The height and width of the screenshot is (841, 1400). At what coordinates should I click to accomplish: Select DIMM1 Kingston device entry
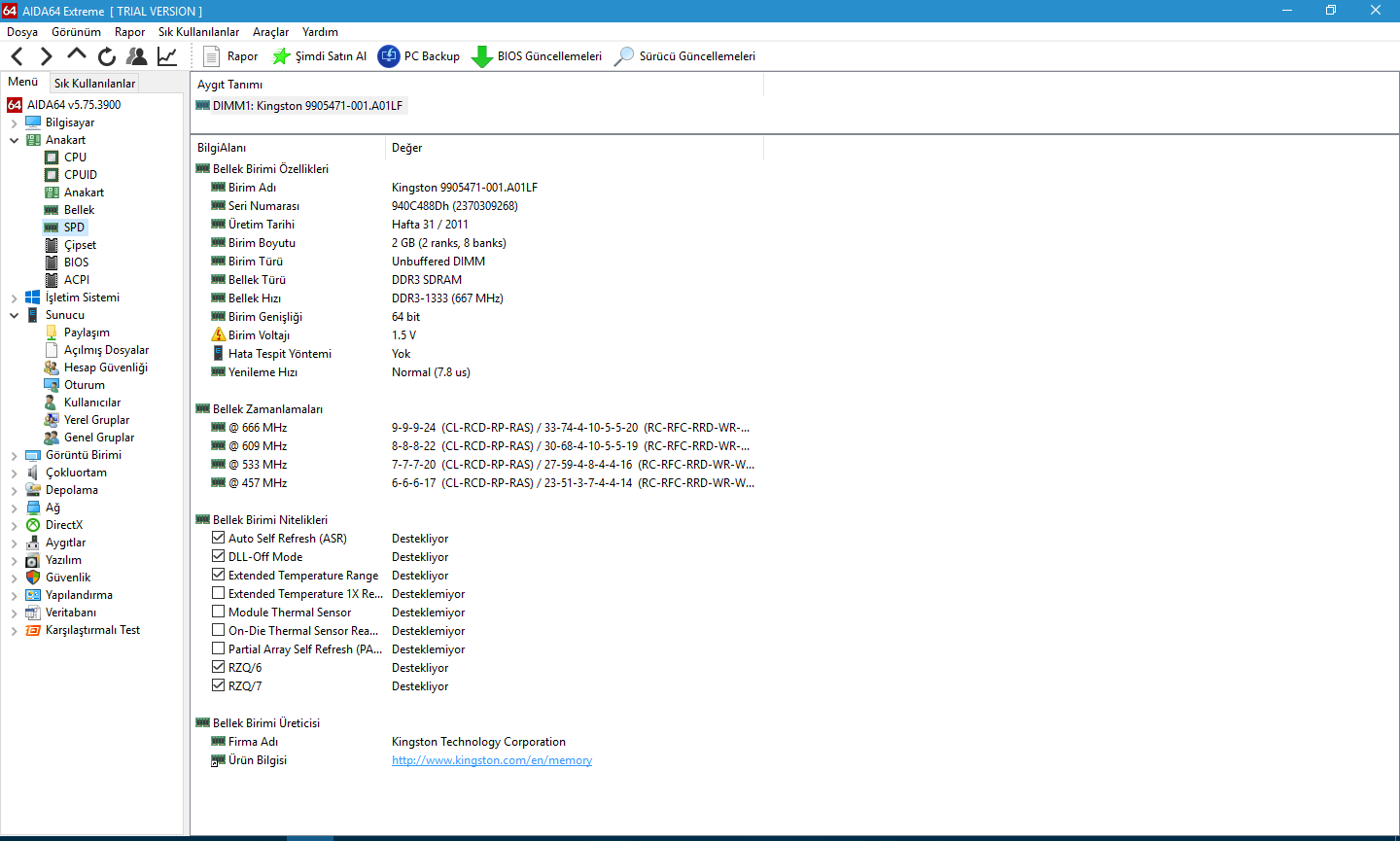300,106
